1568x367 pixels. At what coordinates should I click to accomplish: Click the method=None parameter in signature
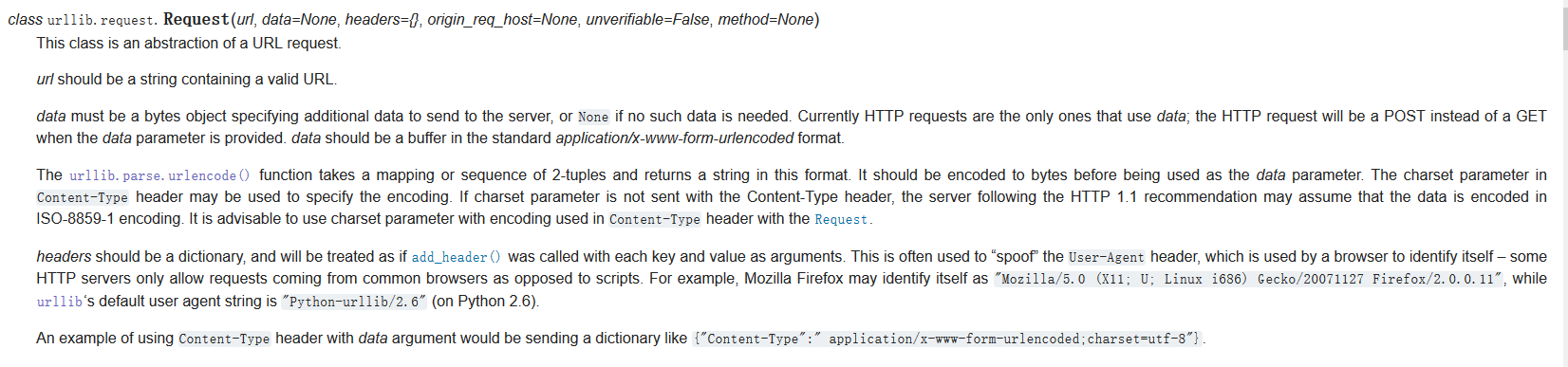[766, 20]
